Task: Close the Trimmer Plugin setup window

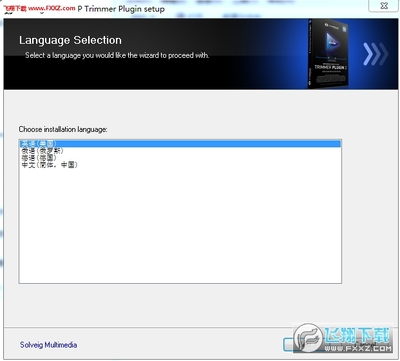Action: point(384,6)
